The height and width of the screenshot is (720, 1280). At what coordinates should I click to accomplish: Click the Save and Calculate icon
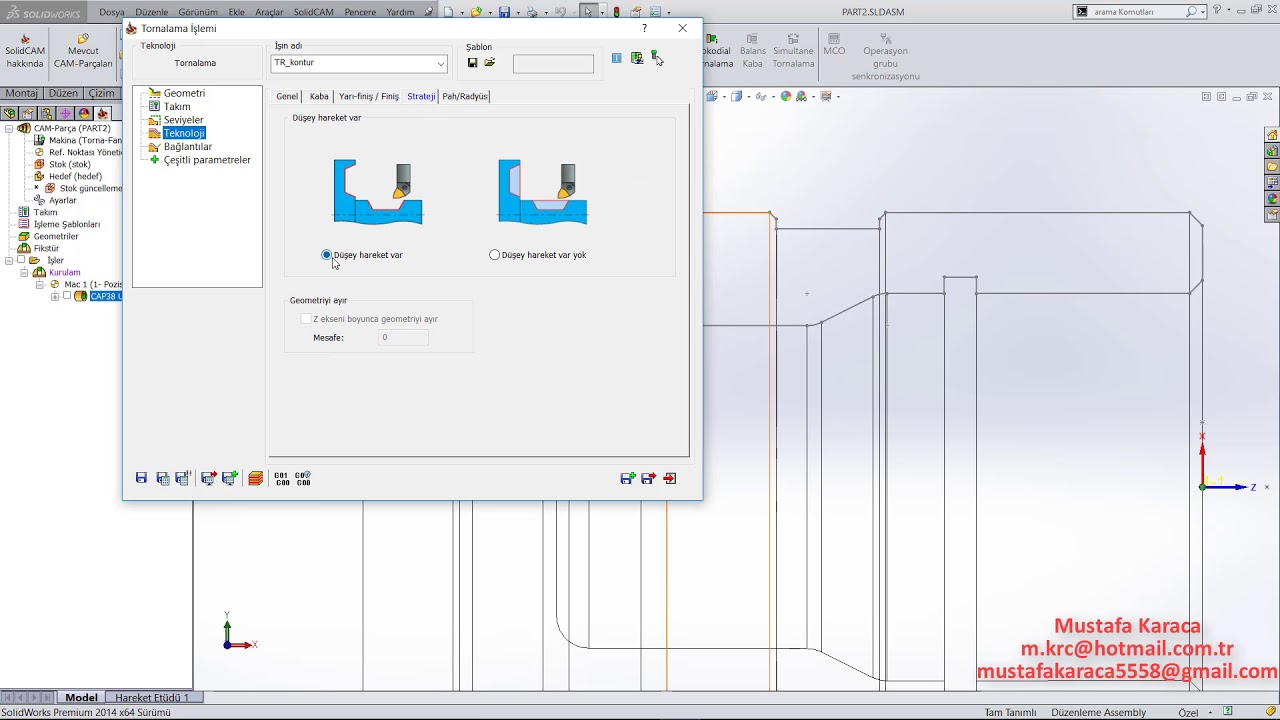tap(162, 479)
